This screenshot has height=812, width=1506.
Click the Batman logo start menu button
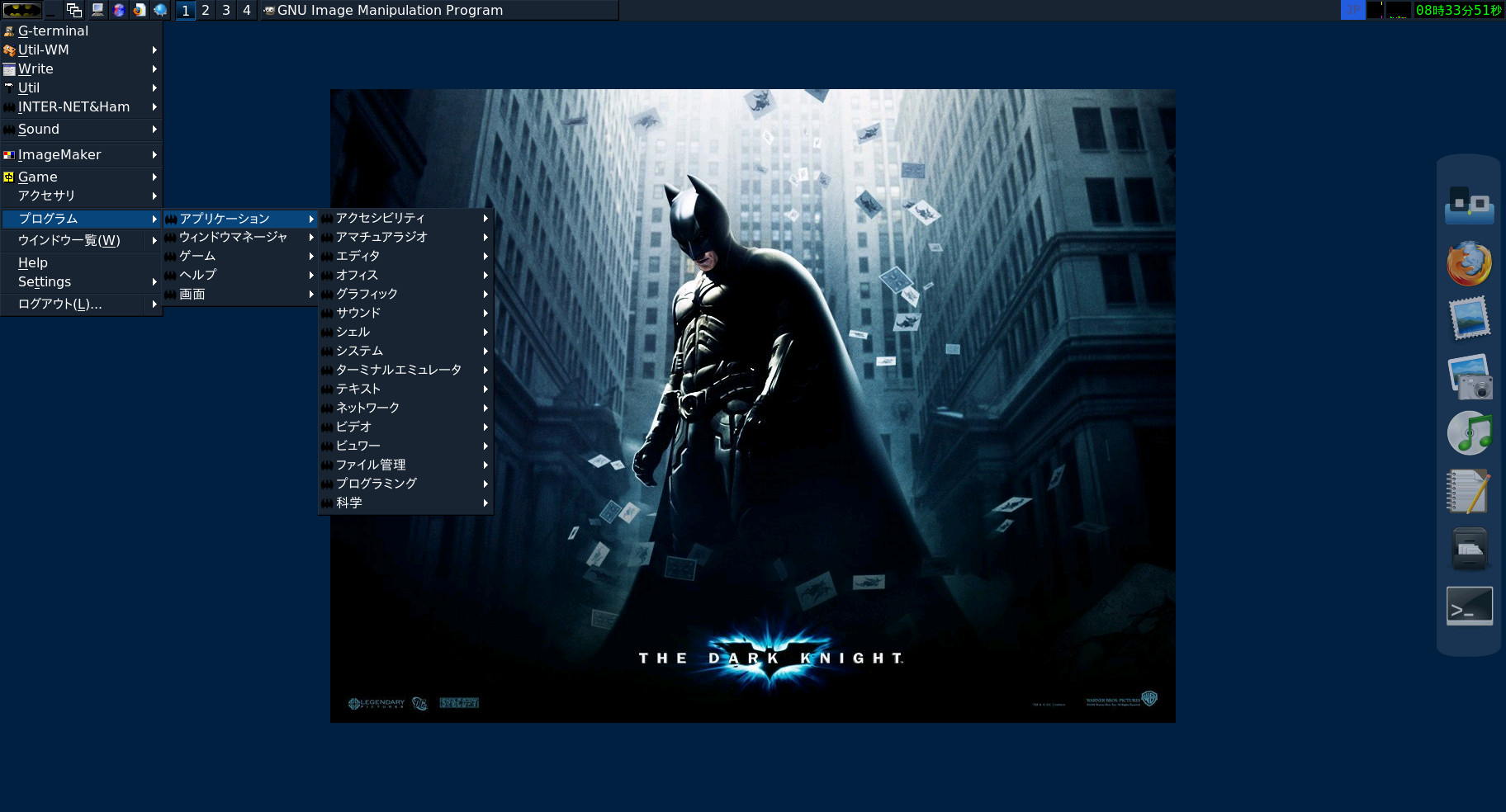pos(21,10)
